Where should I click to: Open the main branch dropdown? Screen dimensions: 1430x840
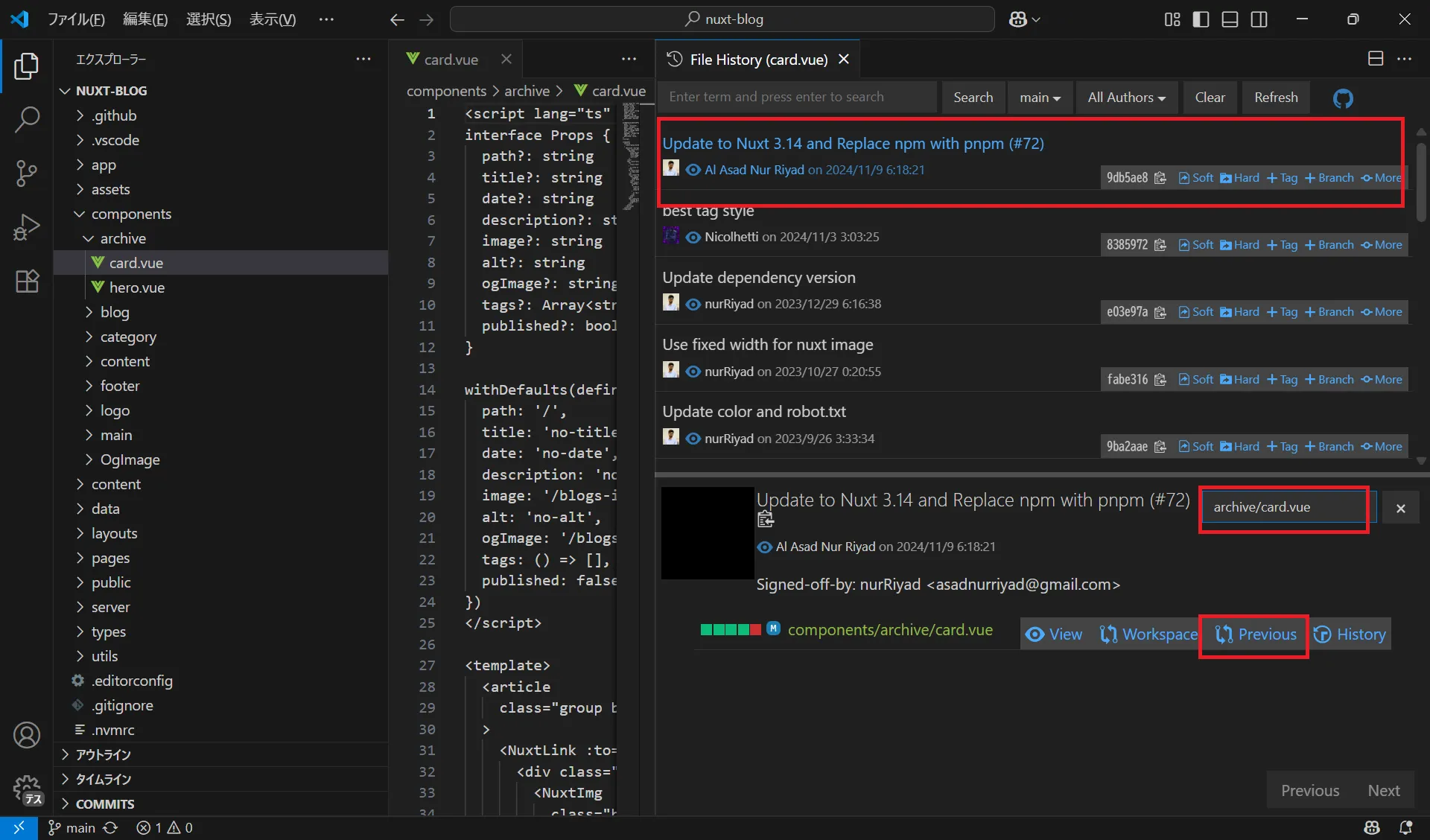click(1040, 98)
